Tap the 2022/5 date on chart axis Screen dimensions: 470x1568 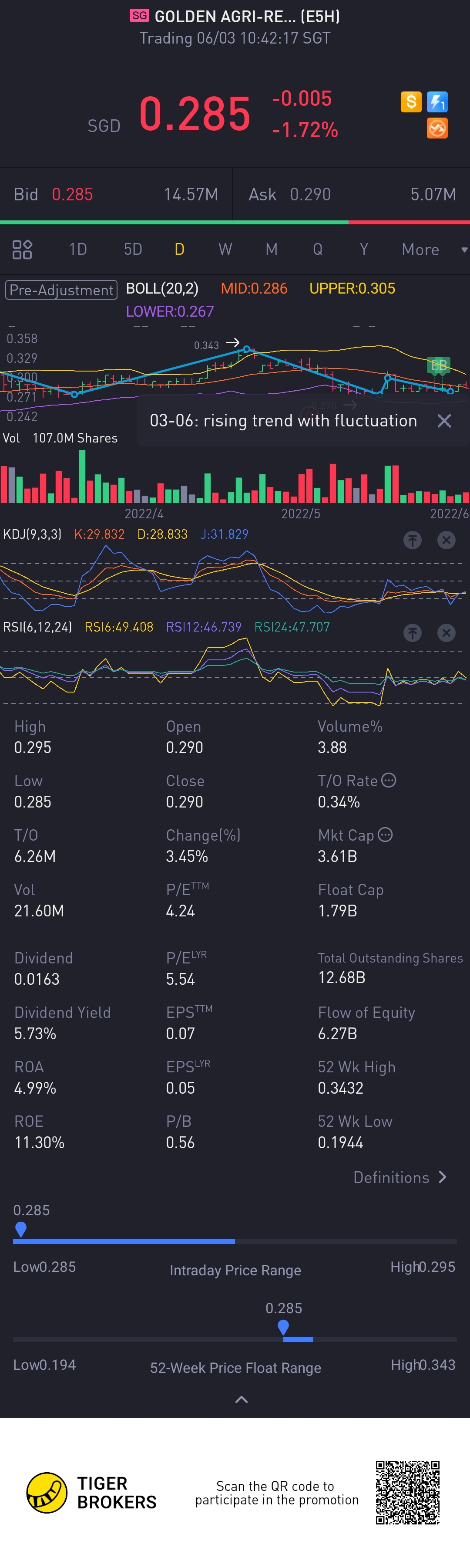[300, 514]
